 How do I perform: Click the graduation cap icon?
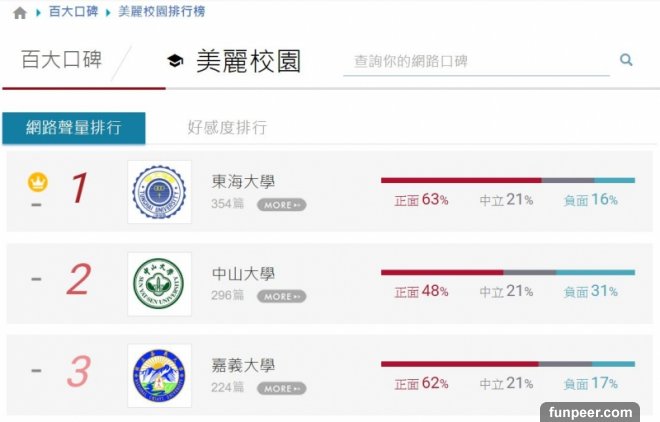[175, 62]
